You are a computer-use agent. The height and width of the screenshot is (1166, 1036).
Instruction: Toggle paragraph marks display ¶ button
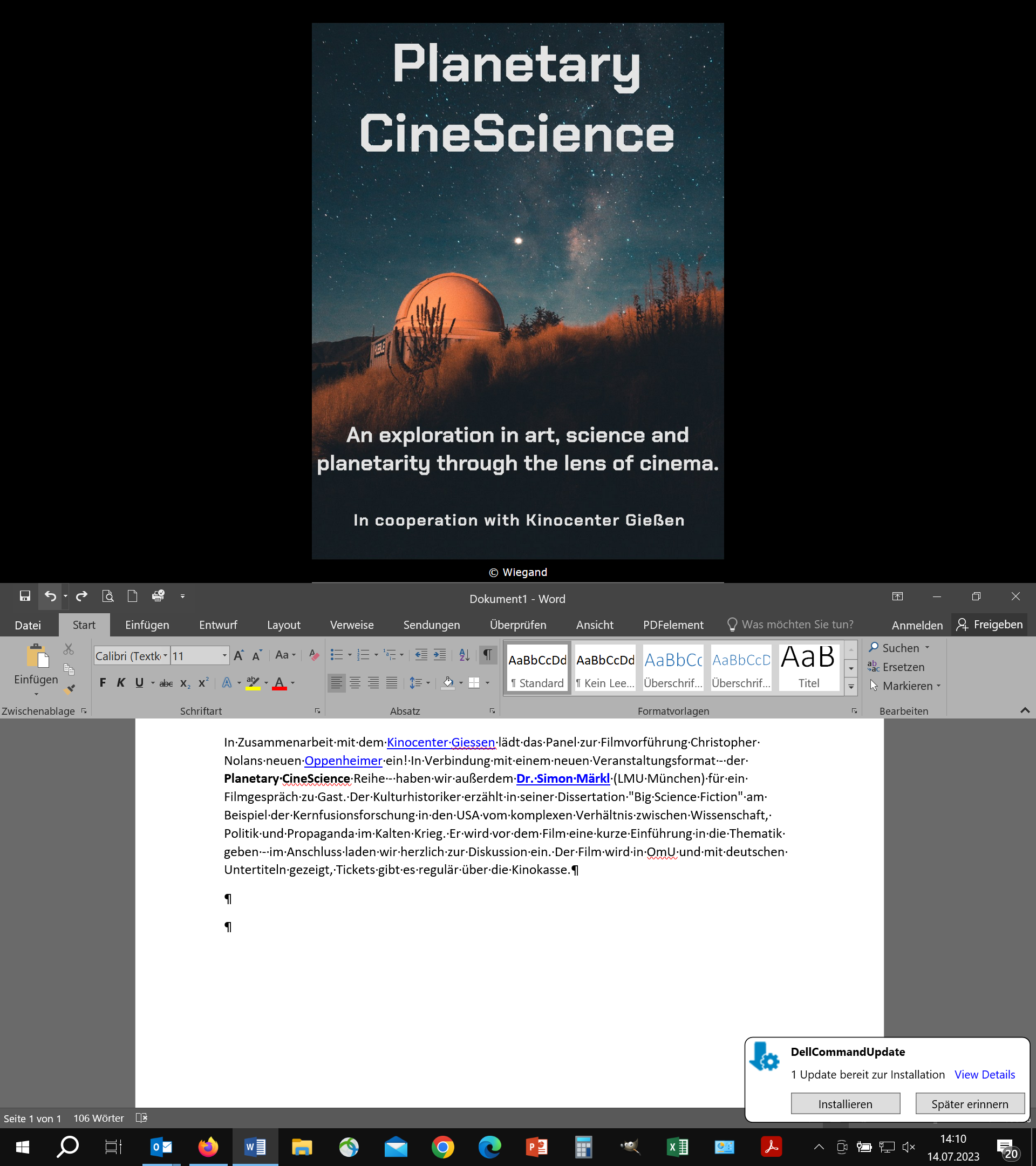coord(488,655)
